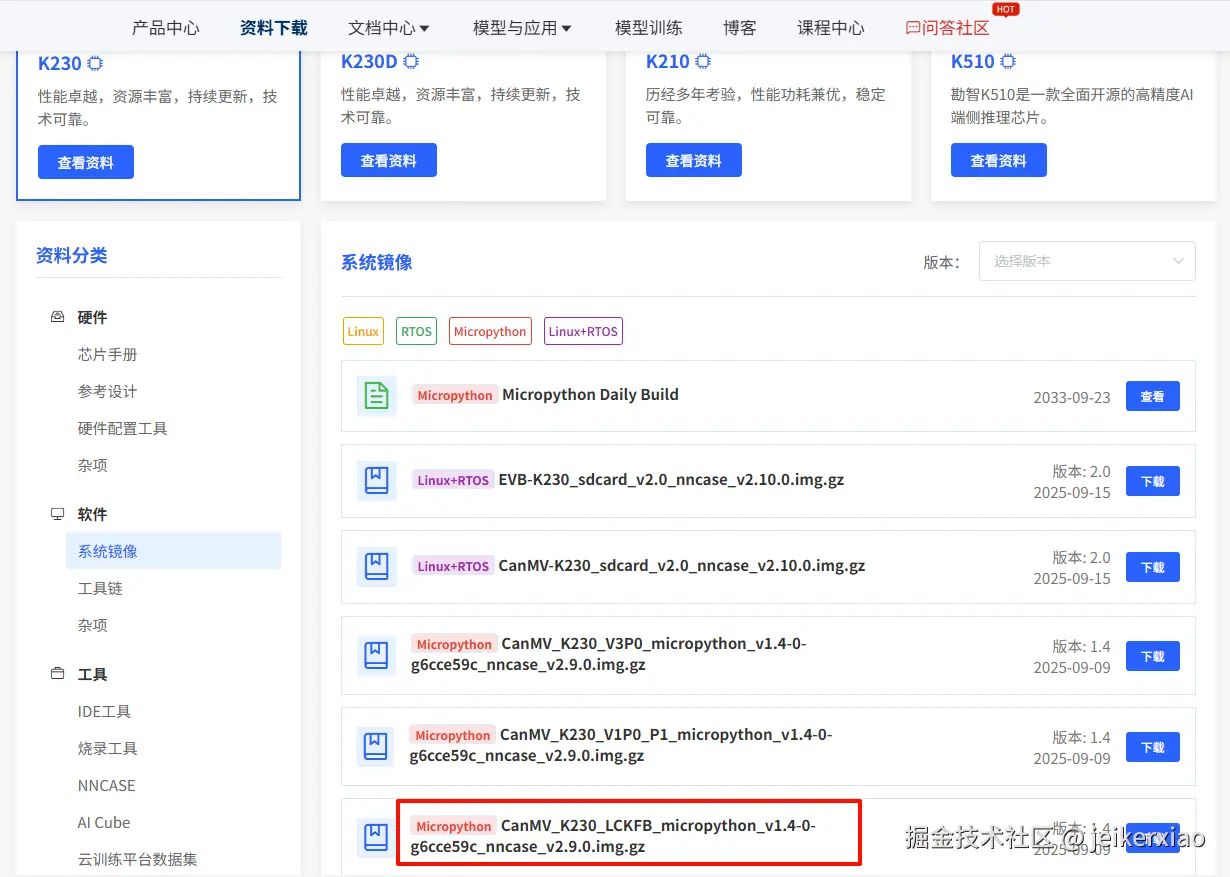Click the CanMV_K230_LCKFB_micropython filename
1230x877 pixels.
coord(613,836)
